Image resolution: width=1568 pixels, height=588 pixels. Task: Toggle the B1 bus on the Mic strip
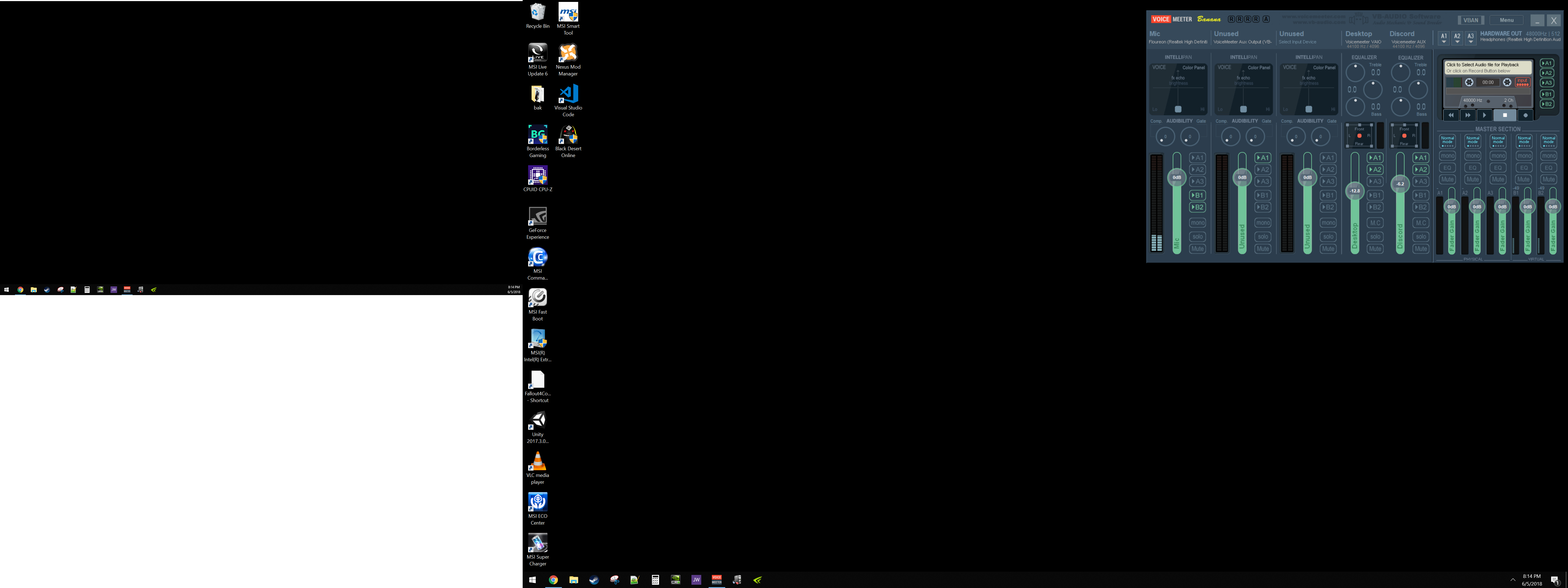[1197, 195]
